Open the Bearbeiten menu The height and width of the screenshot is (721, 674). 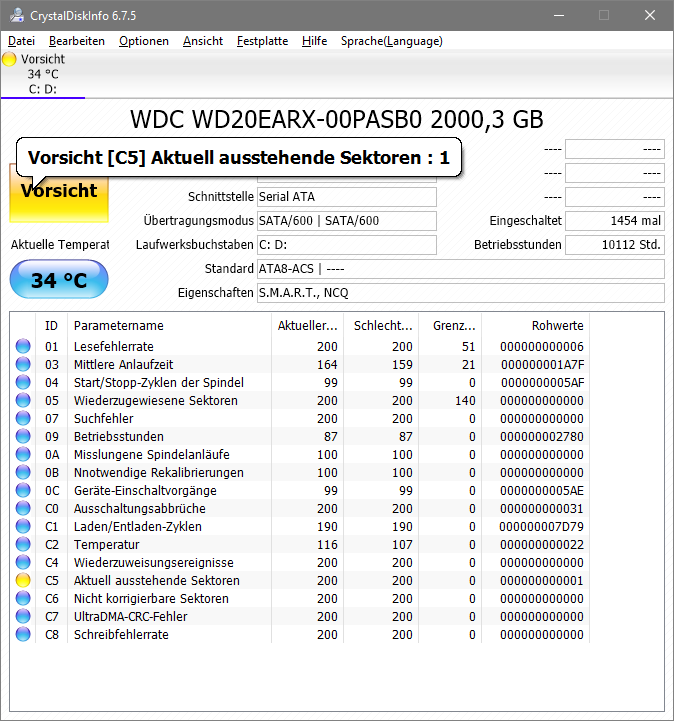(77, 41)
